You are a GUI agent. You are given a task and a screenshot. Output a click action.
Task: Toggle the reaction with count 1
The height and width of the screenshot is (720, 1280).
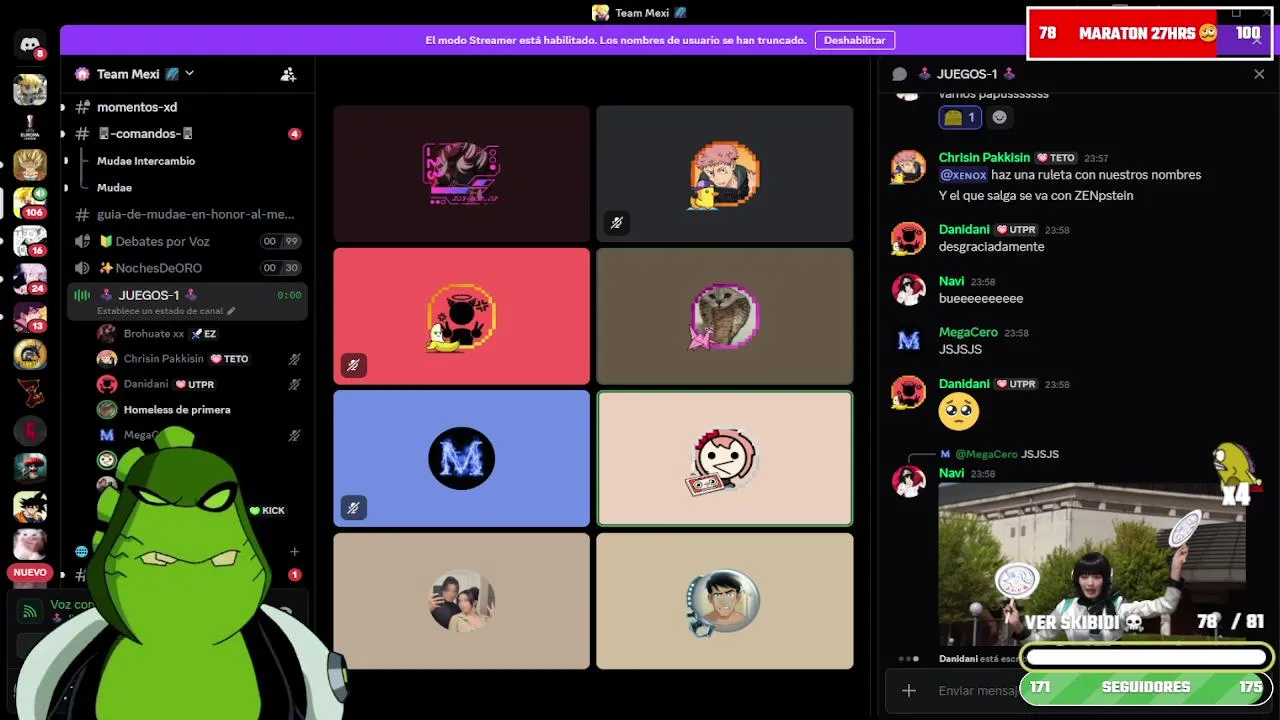[959, 117]
